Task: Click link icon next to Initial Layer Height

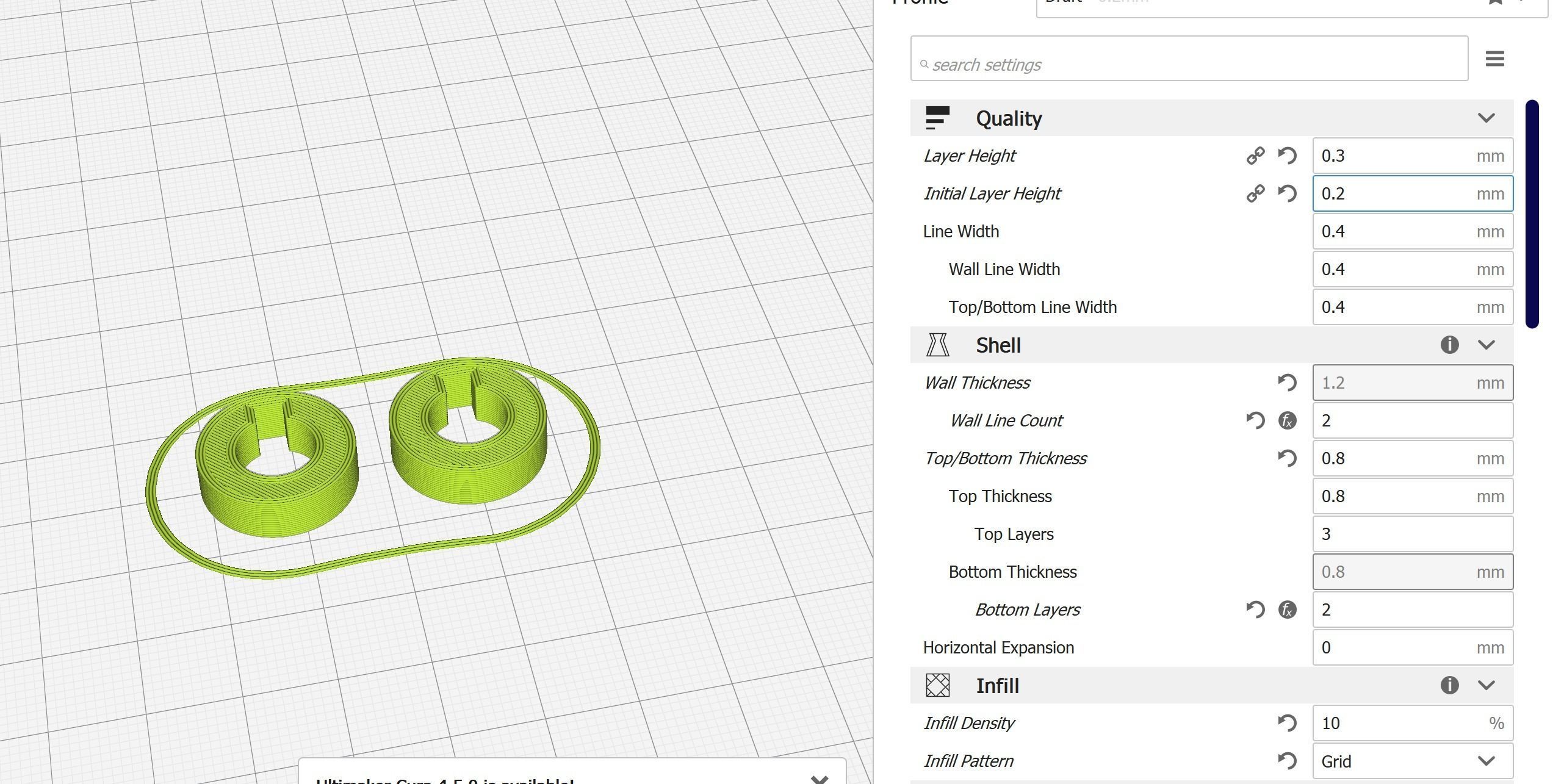Action: click(x=1255, y=193)
